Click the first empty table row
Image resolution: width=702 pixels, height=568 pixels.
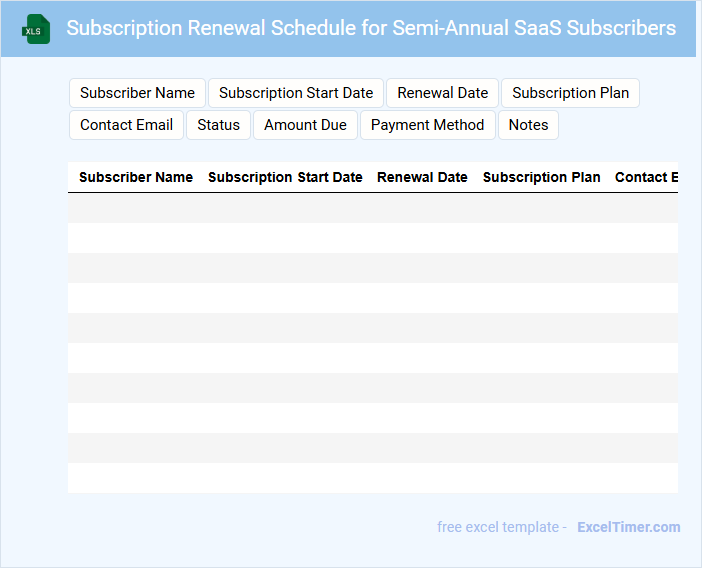click(x=372, y=208)
